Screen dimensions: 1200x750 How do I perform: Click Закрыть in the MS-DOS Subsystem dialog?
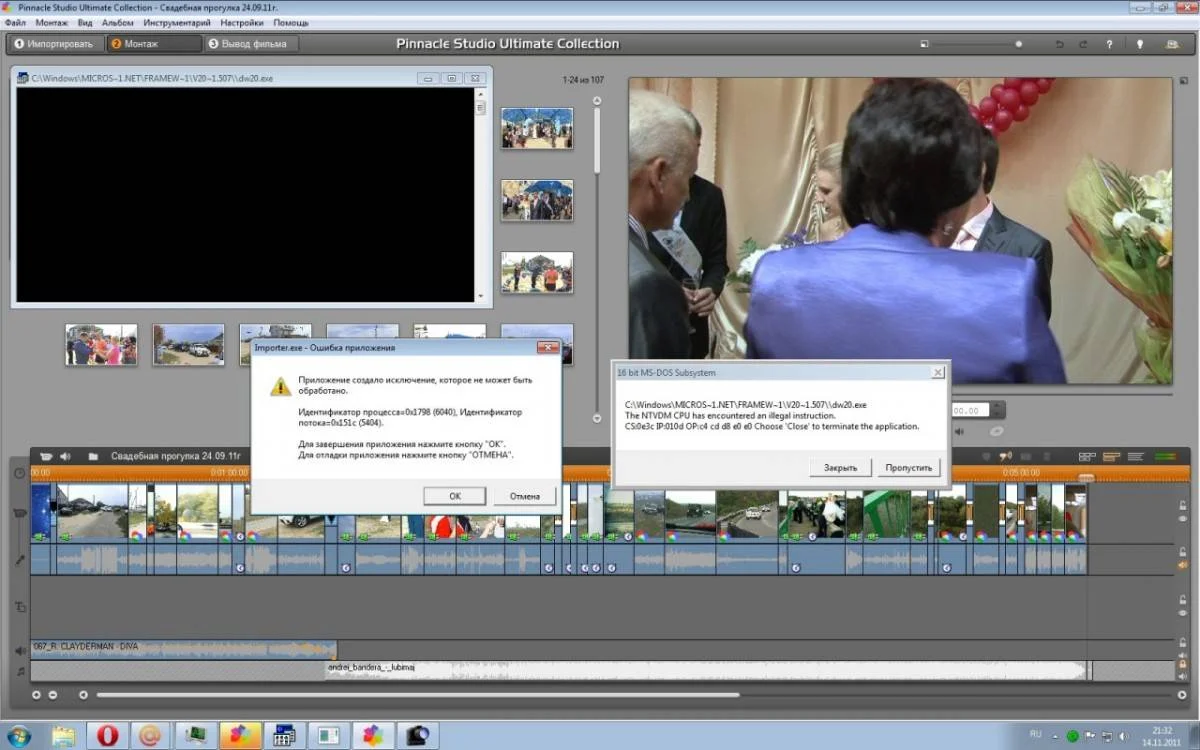840,467
